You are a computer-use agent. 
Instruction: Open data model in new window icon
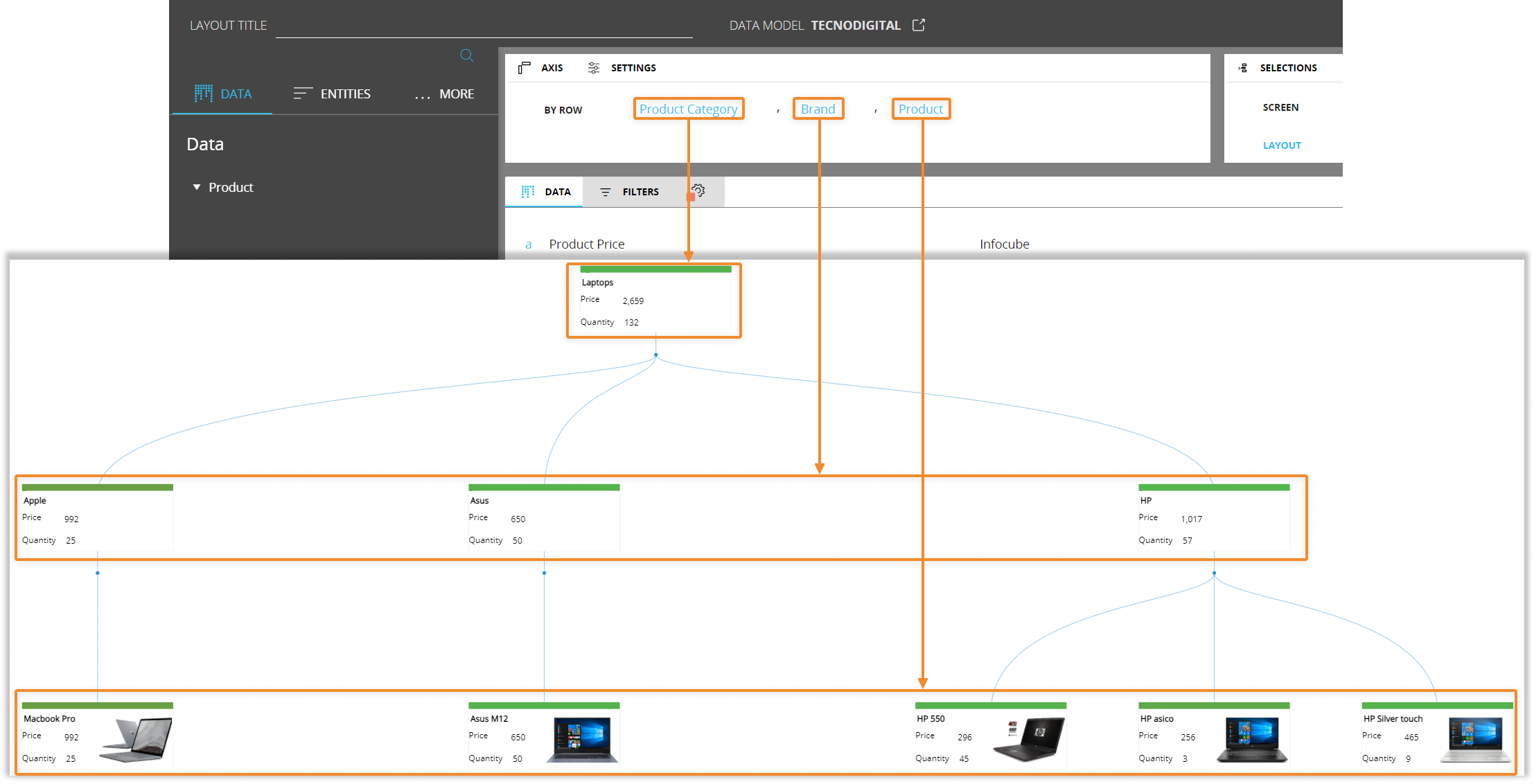click(x=919, y=25)
